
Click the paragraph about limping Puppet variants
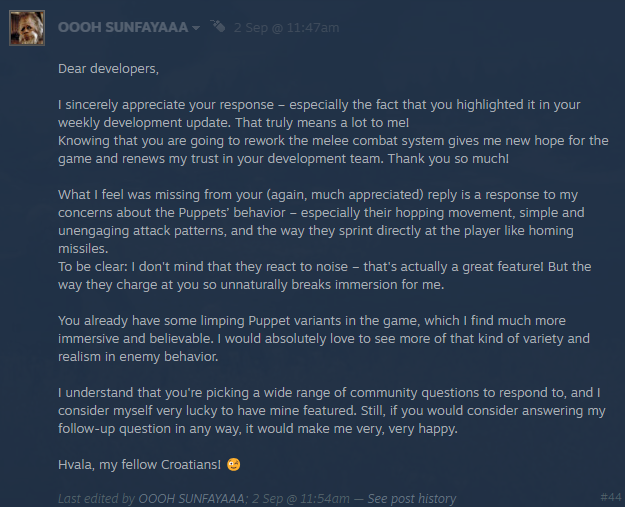[x=324, y=338]
